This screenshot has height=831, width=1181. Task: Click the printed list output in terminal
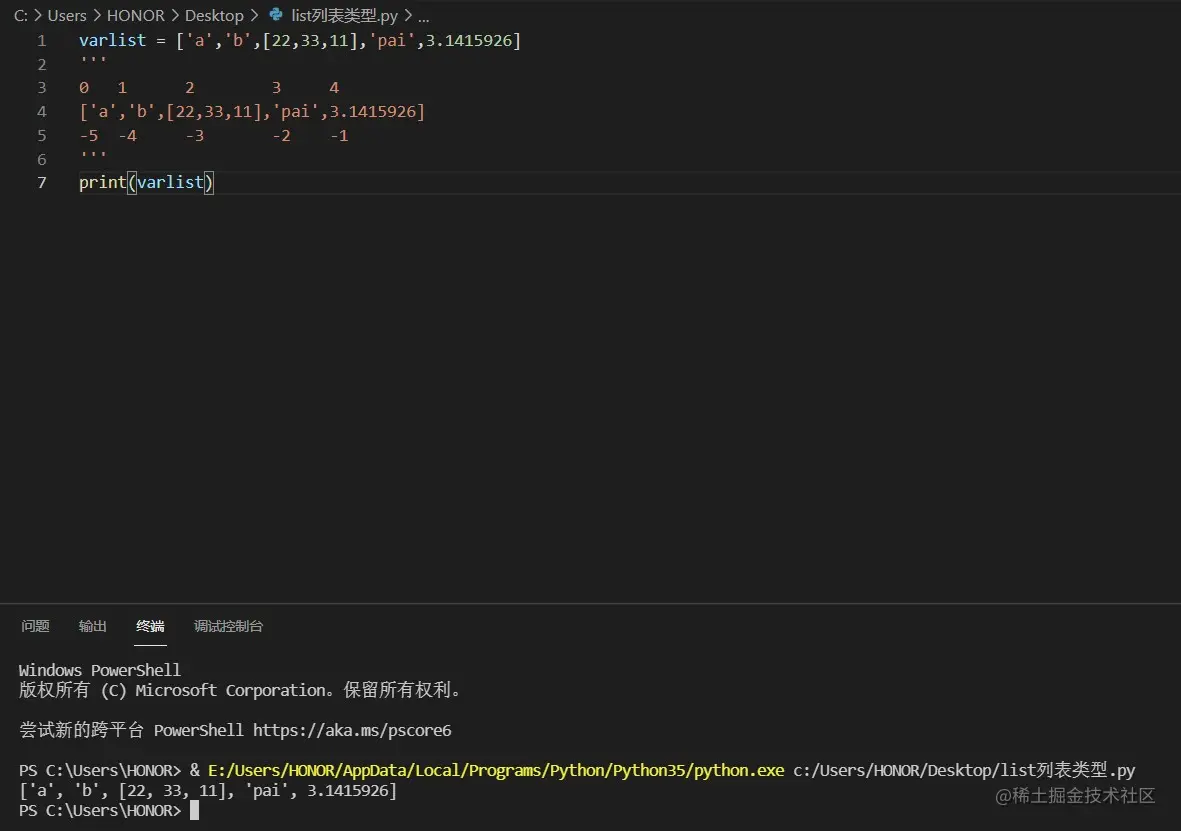pyautogui.click(x=208, y=790)
